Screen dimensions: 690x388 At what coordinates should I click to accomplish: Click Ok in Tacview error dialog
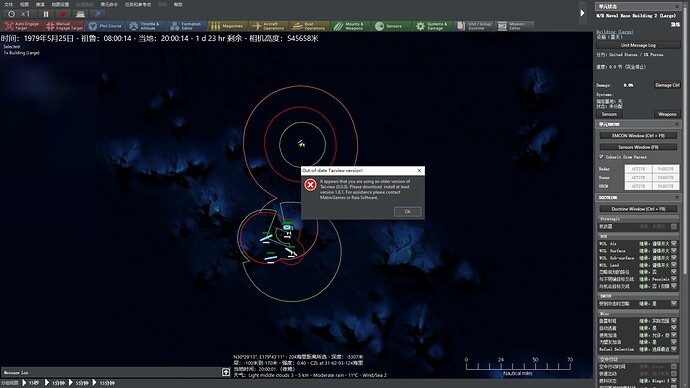pyautogui.click(x=407, y=212)
